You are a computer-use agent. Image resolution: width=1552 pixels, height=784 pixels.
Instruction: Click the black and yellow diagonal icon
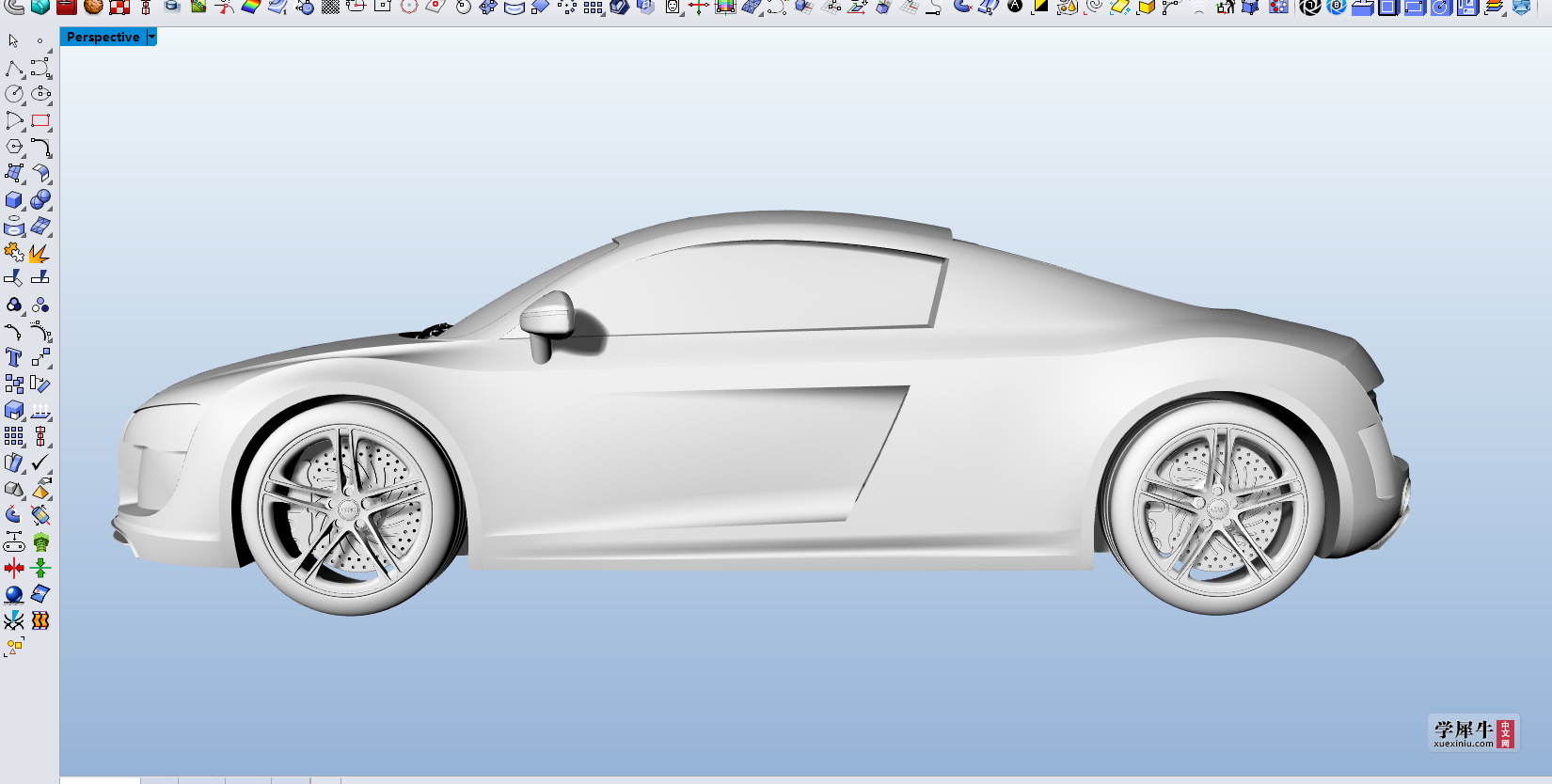coord(1040,8)
